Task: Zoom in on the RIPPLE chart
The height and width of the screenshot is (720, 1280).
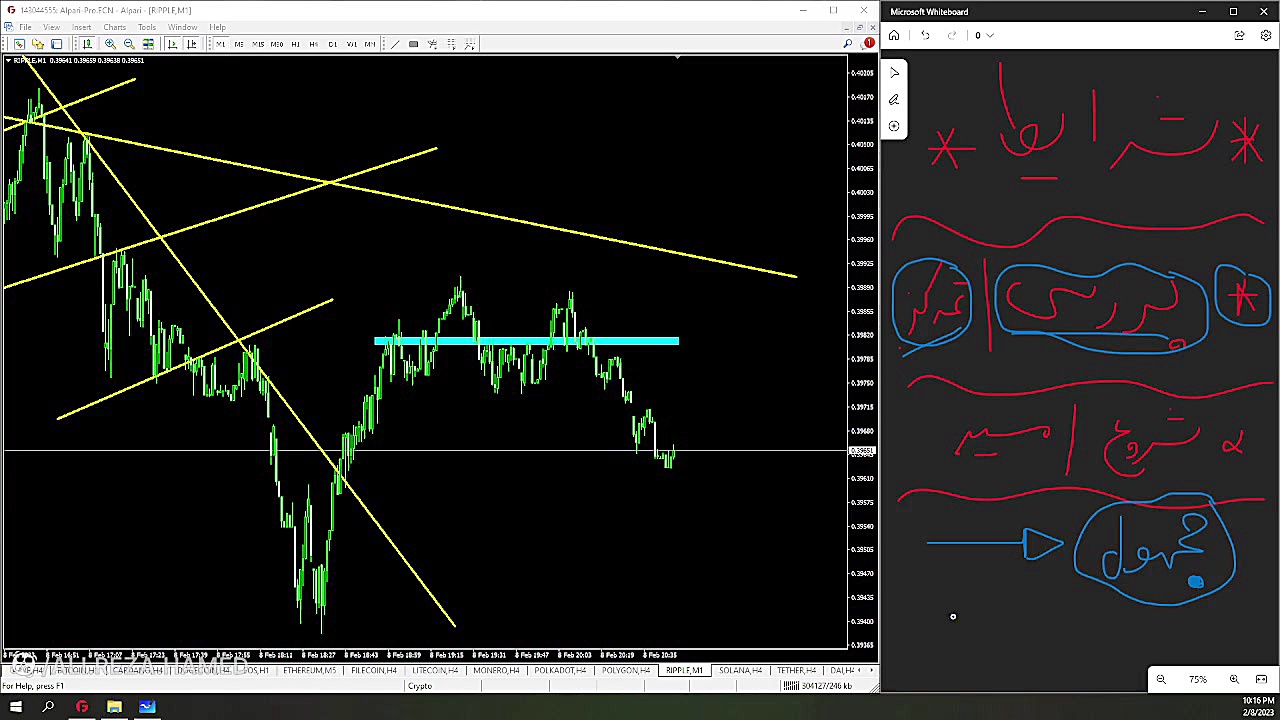Action: click(x=110, y=44)
